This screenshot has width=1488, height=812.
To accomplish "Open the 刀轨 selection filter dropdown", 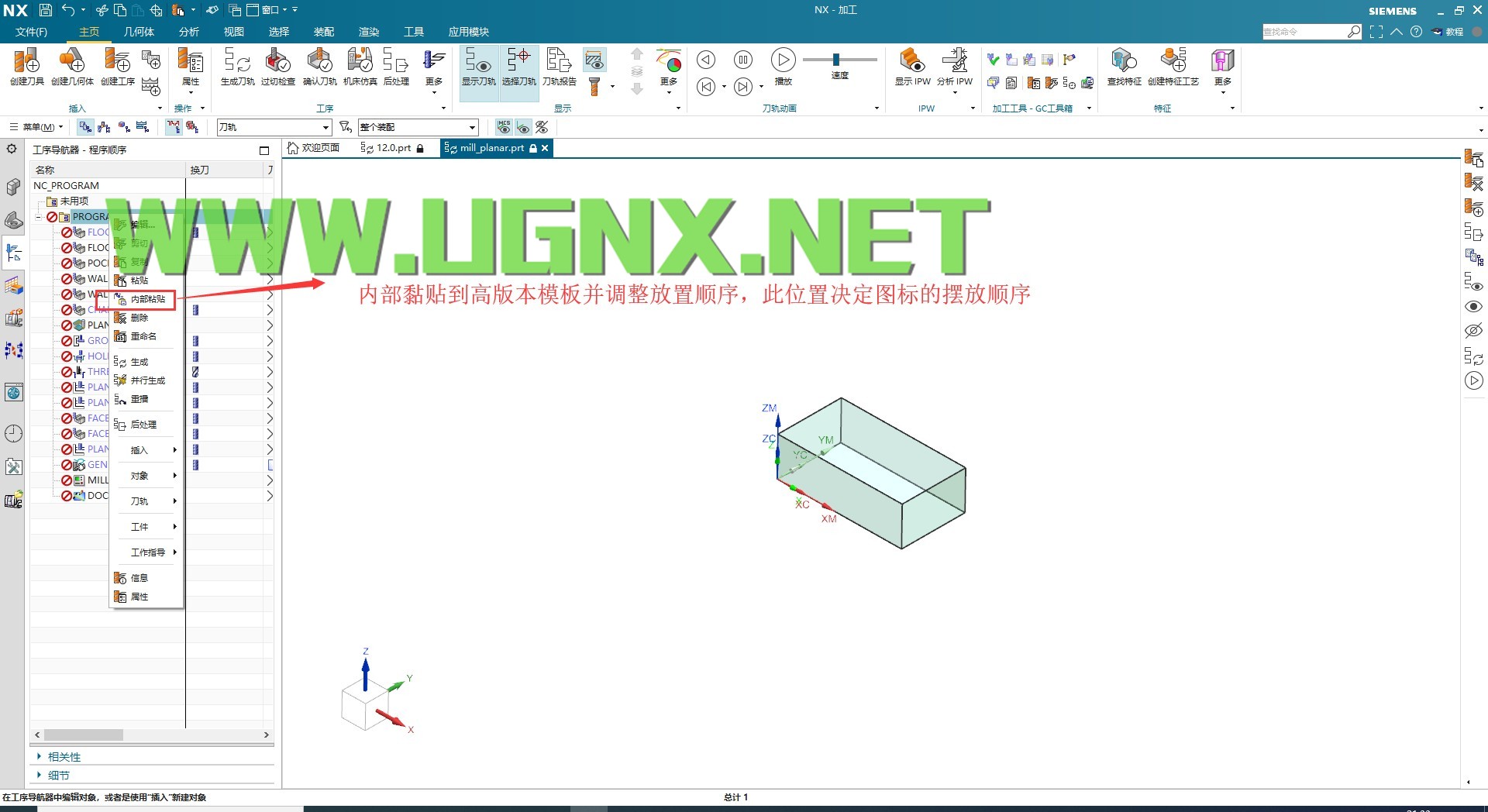I will pyautogui.click(x=274, y=127).
